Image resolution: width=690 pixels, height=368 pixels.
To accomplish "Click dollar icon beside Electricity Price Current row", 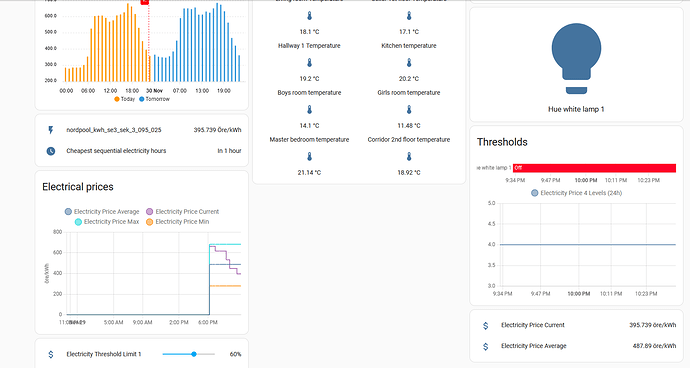I will point(485,325).
